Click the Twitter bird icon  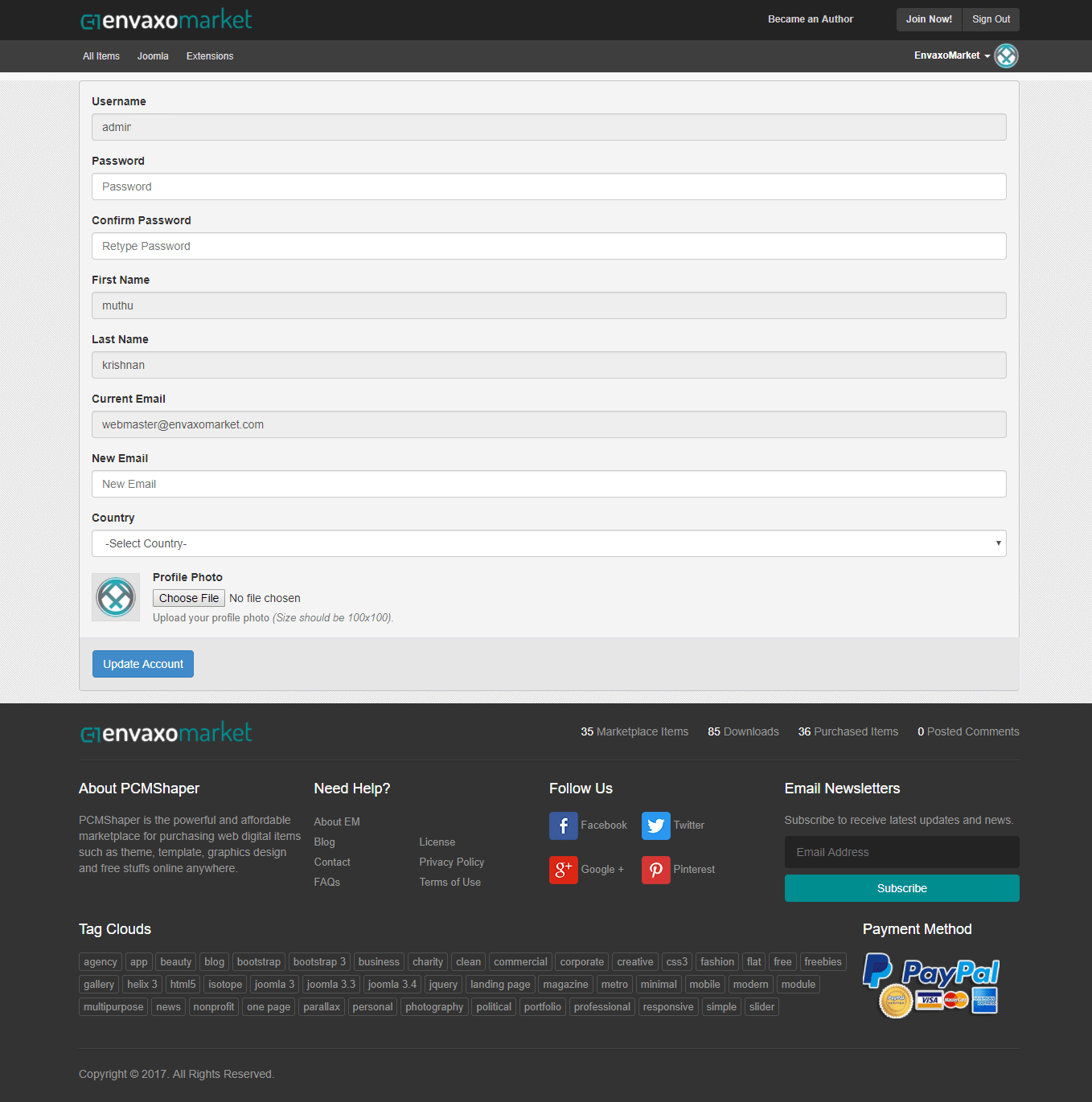[x=655, y=825]
